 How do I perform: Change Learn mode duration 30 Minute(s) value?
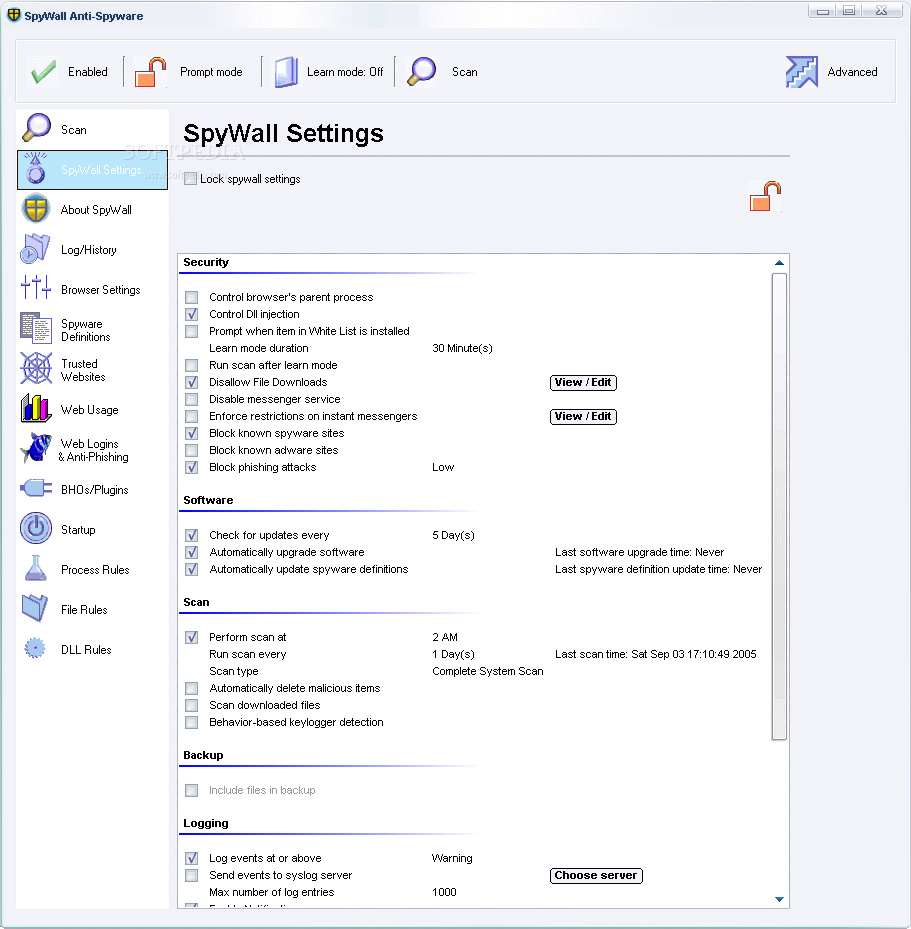(x=462, y=348)
